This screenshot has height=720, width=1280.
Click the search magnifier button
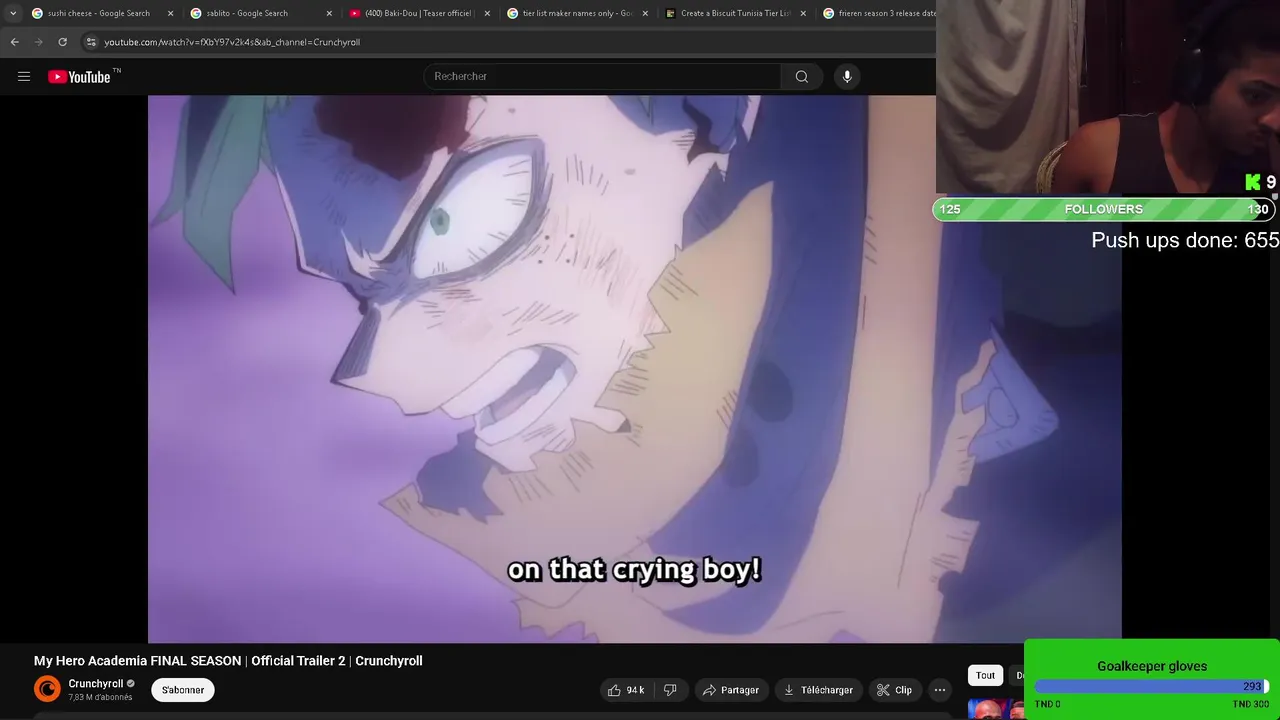pos(801,76)
